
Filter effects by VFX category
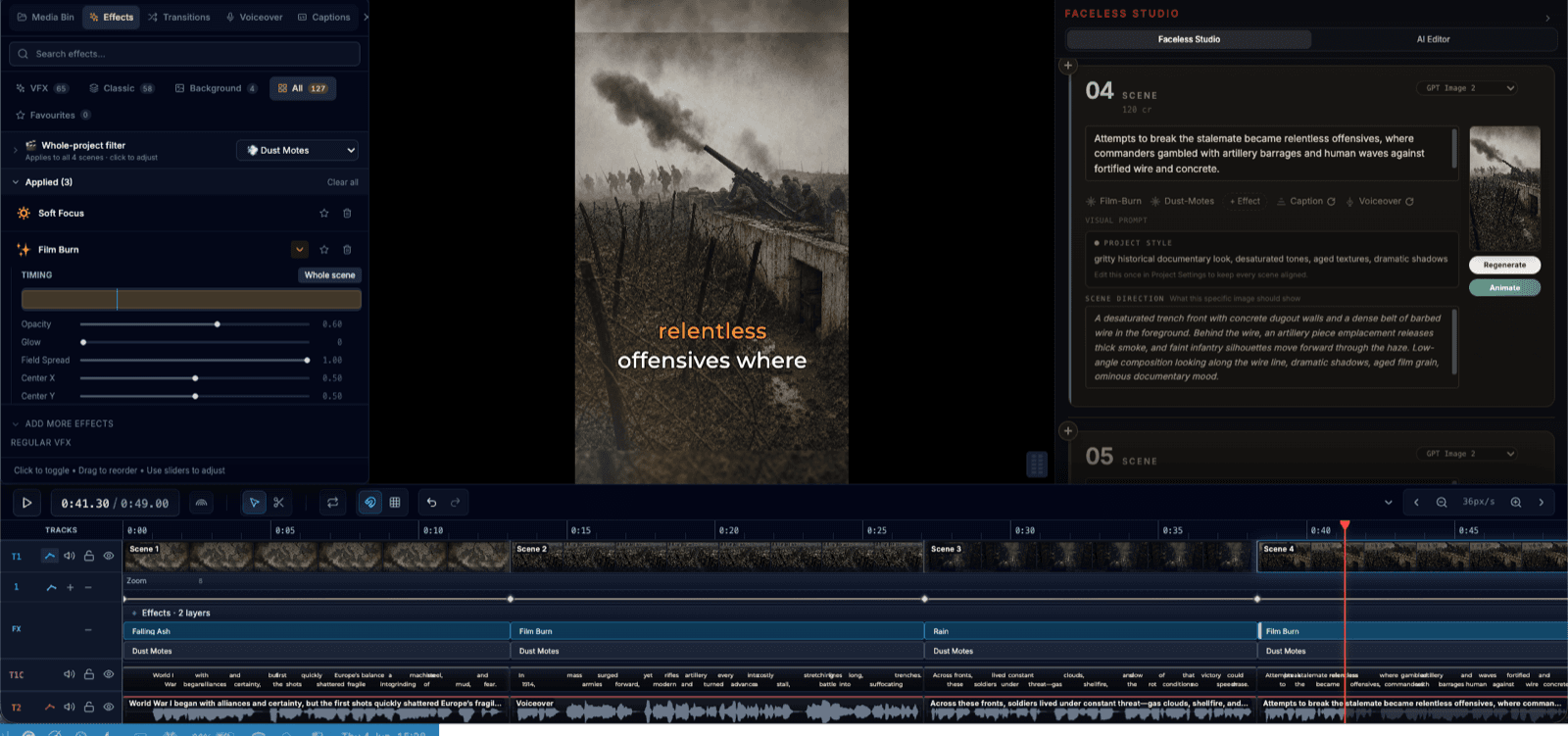[42, 88]
